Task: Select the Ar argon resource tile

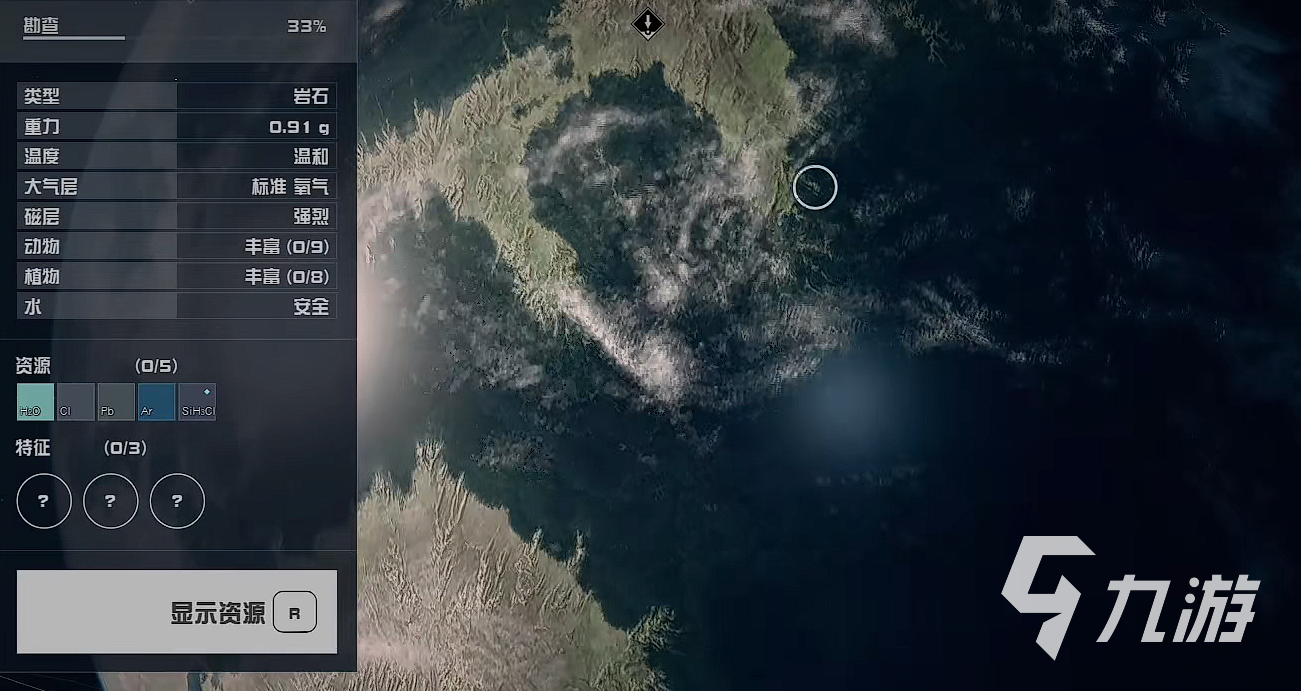Action: click(x=157, y=402)
